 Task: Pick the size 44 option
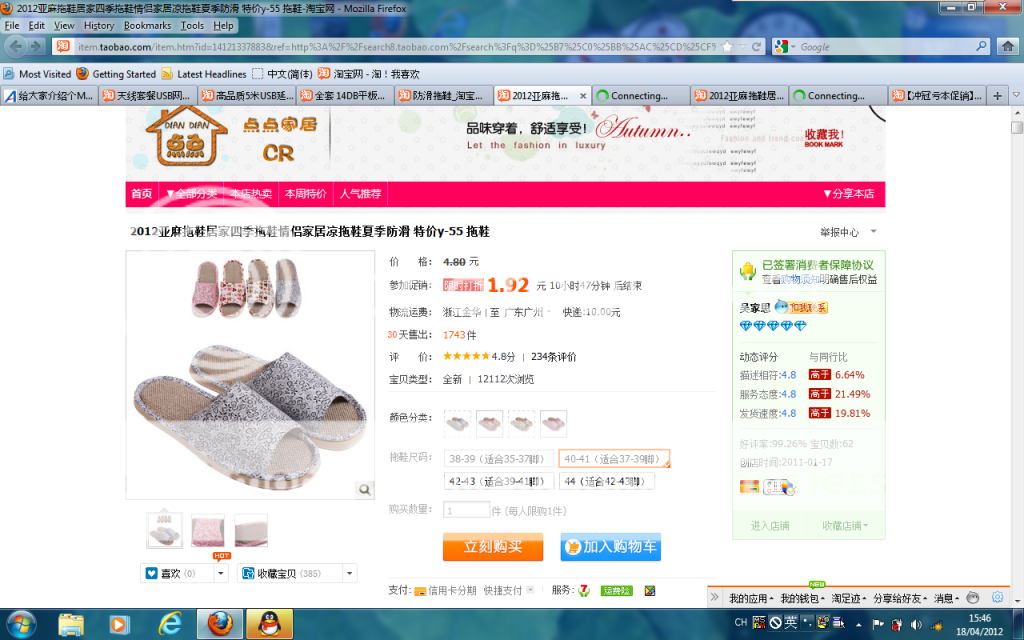[x=606, y=481]
